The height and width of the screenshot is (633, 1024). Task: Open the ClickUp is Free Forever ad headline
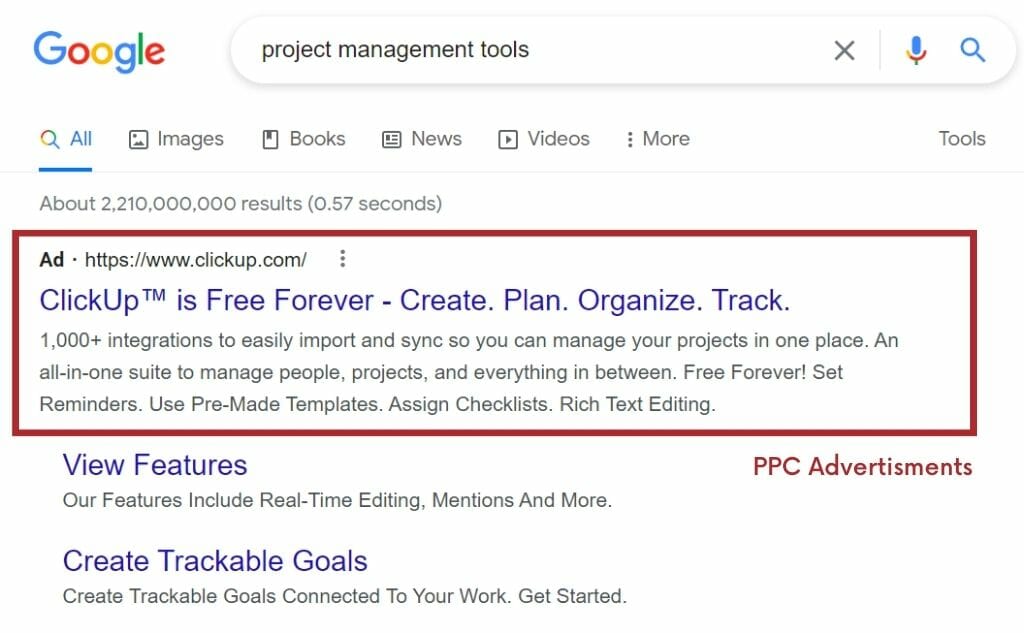tap(414, 300)
